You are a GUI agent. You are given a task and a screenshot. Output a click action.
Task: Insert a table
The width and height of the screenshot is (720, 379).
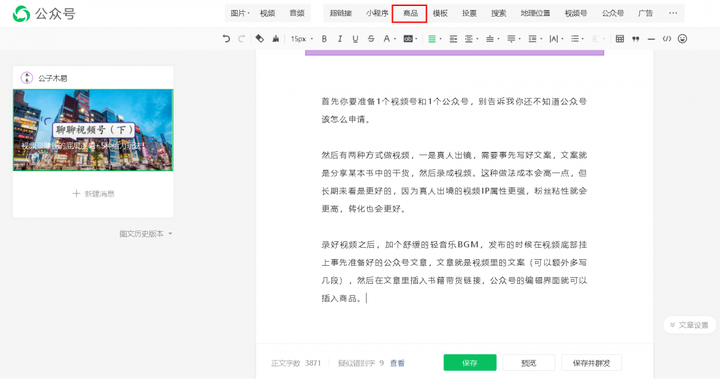point(620,39)
